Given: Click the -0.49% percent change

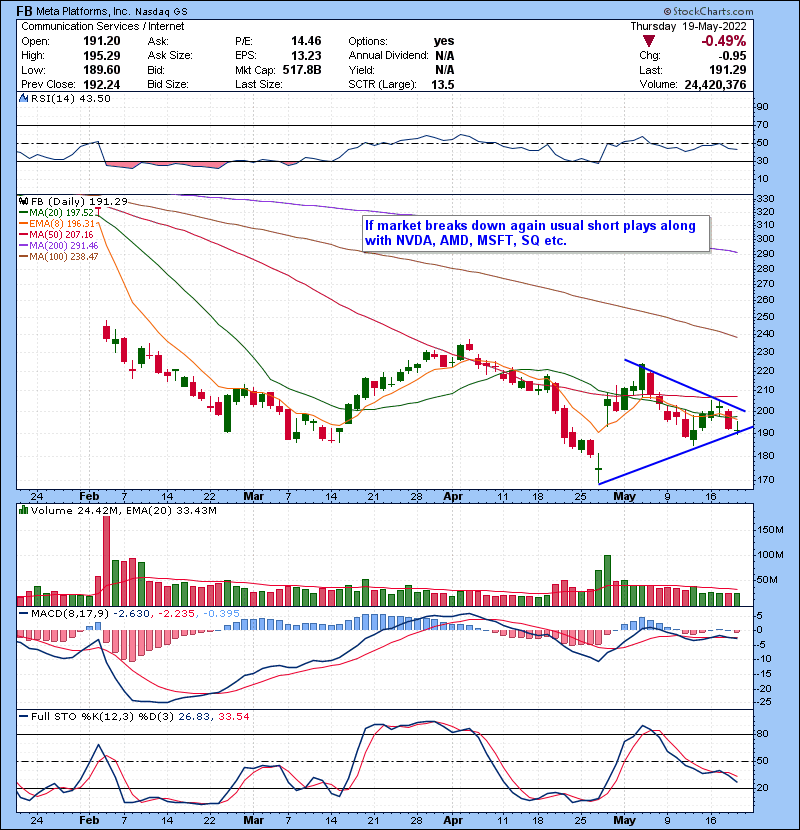Looking at the screenshot, I should 723,41.
